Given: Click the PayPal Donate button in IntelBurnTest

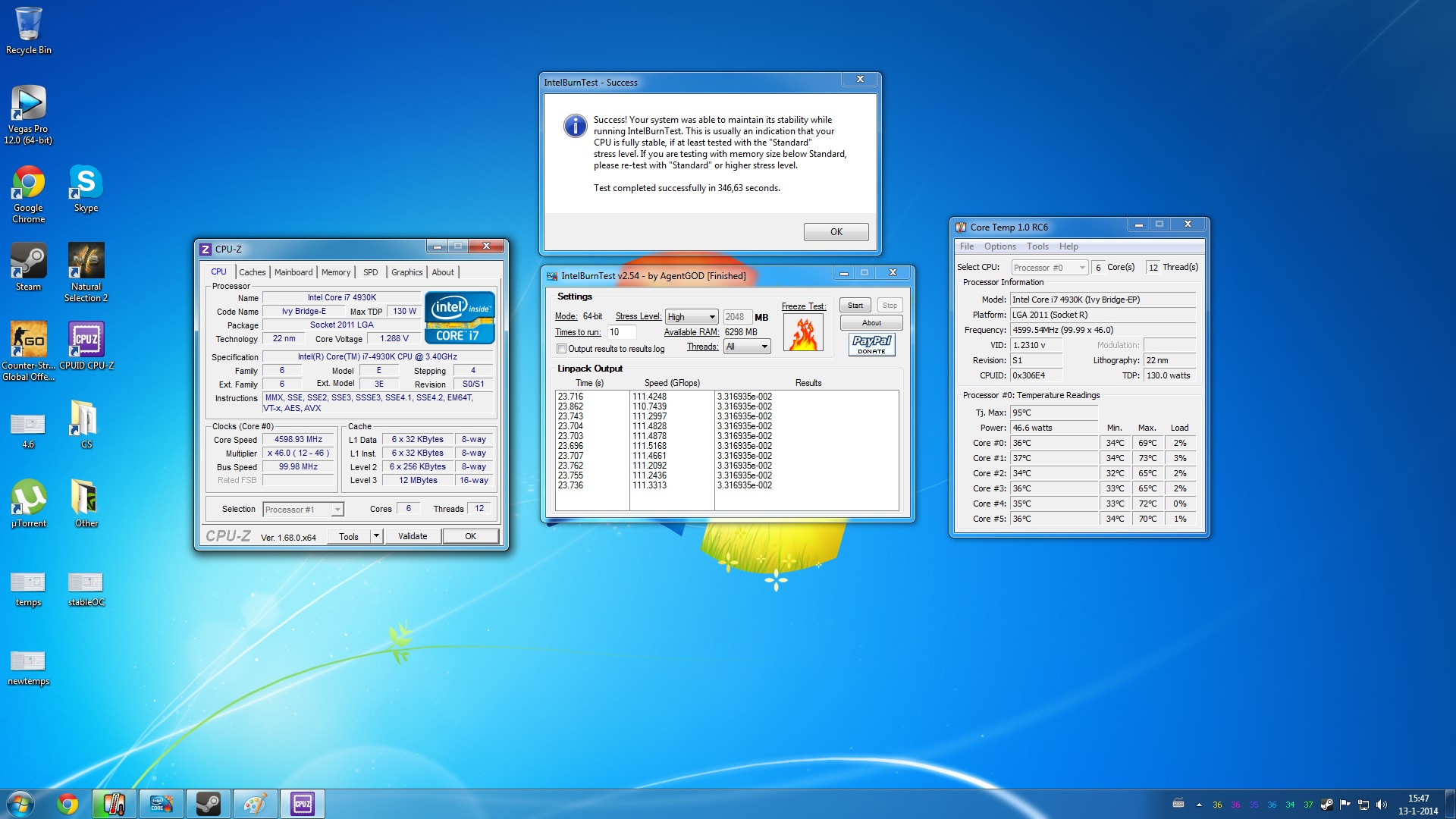Looking at the screenshot, I should pyautogui.click(x=871, y=345).
